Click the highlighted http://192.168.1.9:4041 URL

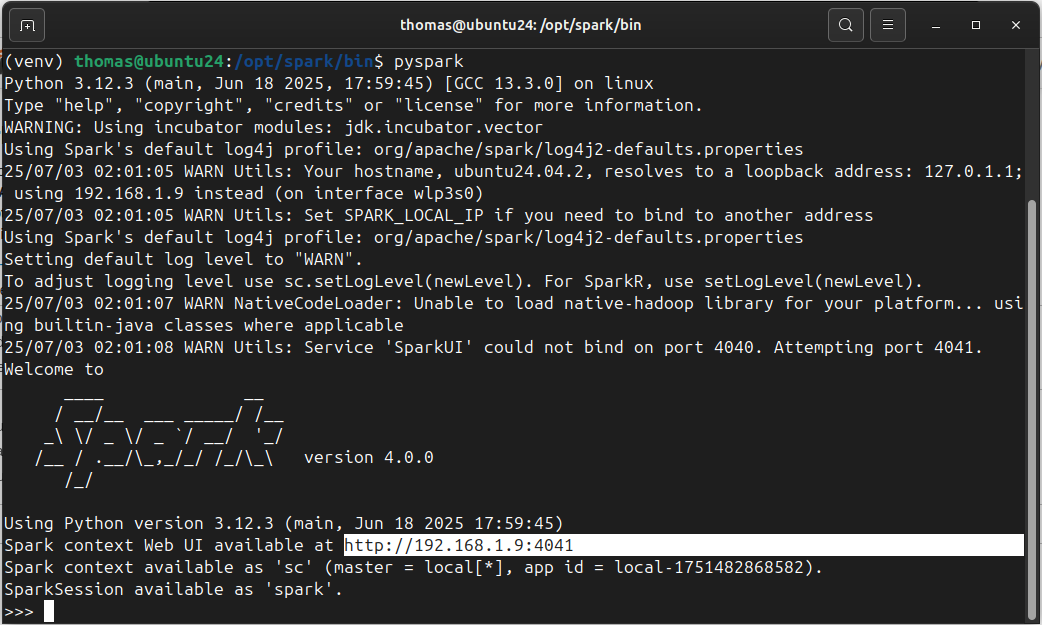pos(459,545)
